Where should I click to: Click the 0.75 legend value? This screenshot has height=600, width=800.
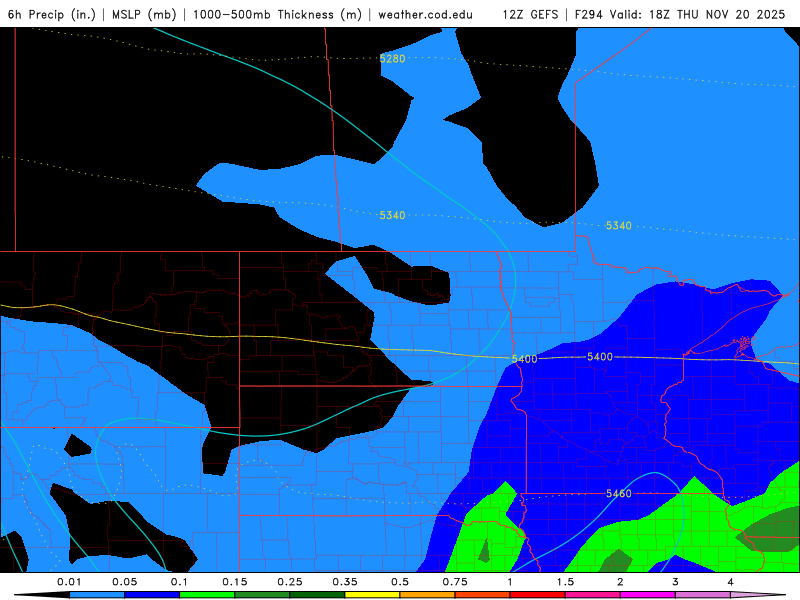[455, 582]
